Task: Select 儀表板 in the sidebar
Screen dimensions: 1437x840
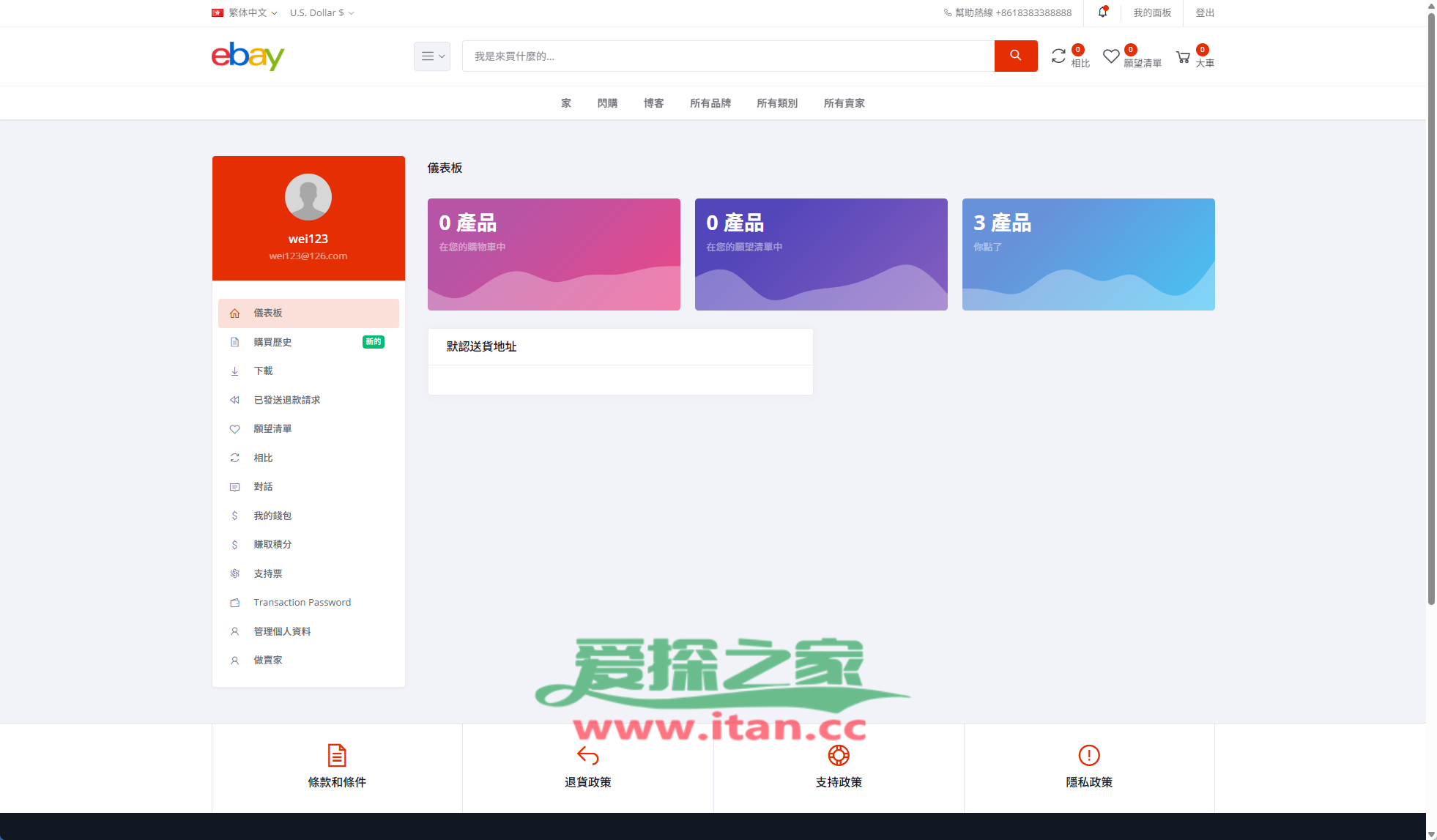Action: pos(308,313)
